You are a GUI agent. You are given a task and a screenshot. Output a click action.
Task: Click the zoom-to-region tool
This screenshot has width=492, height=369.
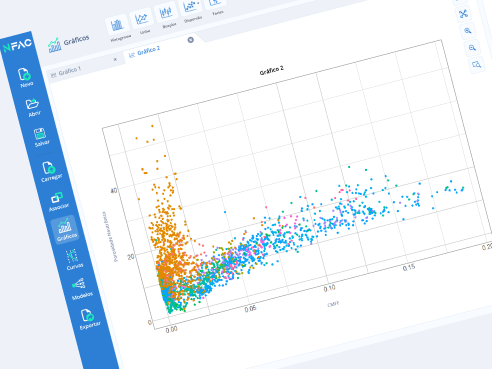476,64
